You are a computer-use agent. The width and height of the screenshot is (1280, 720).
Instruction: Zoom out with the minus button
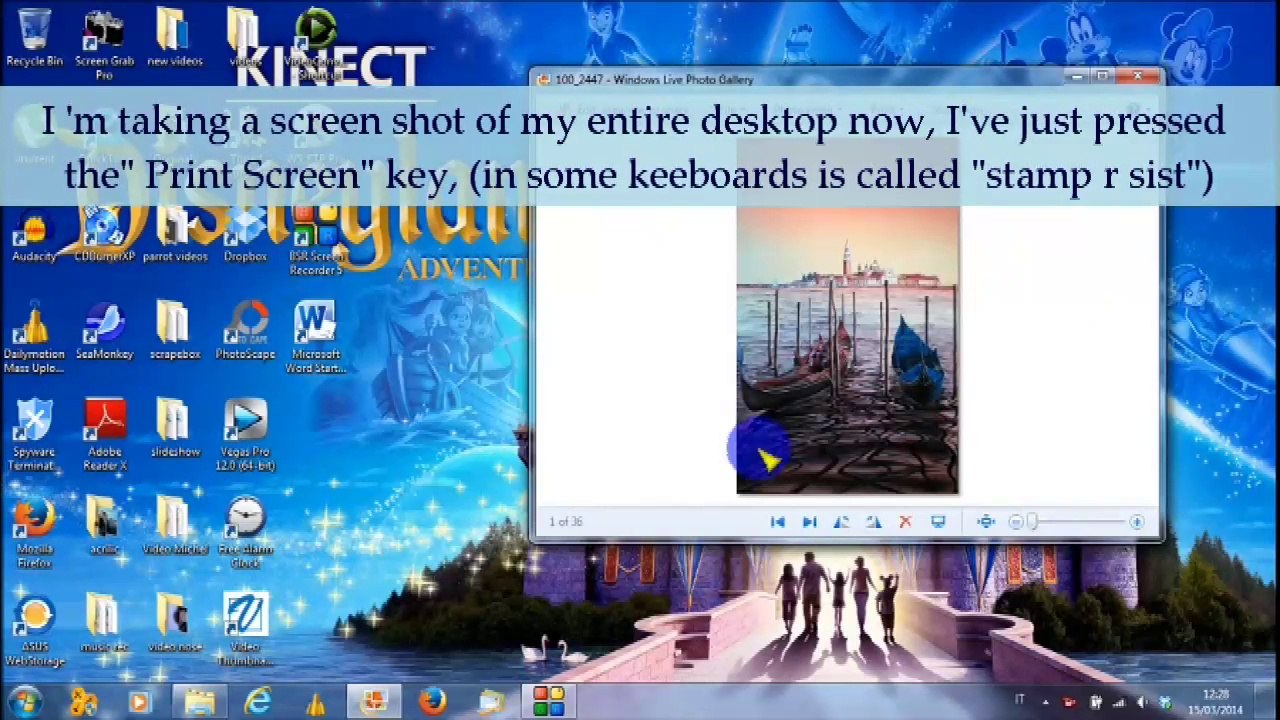(1015, 521)
